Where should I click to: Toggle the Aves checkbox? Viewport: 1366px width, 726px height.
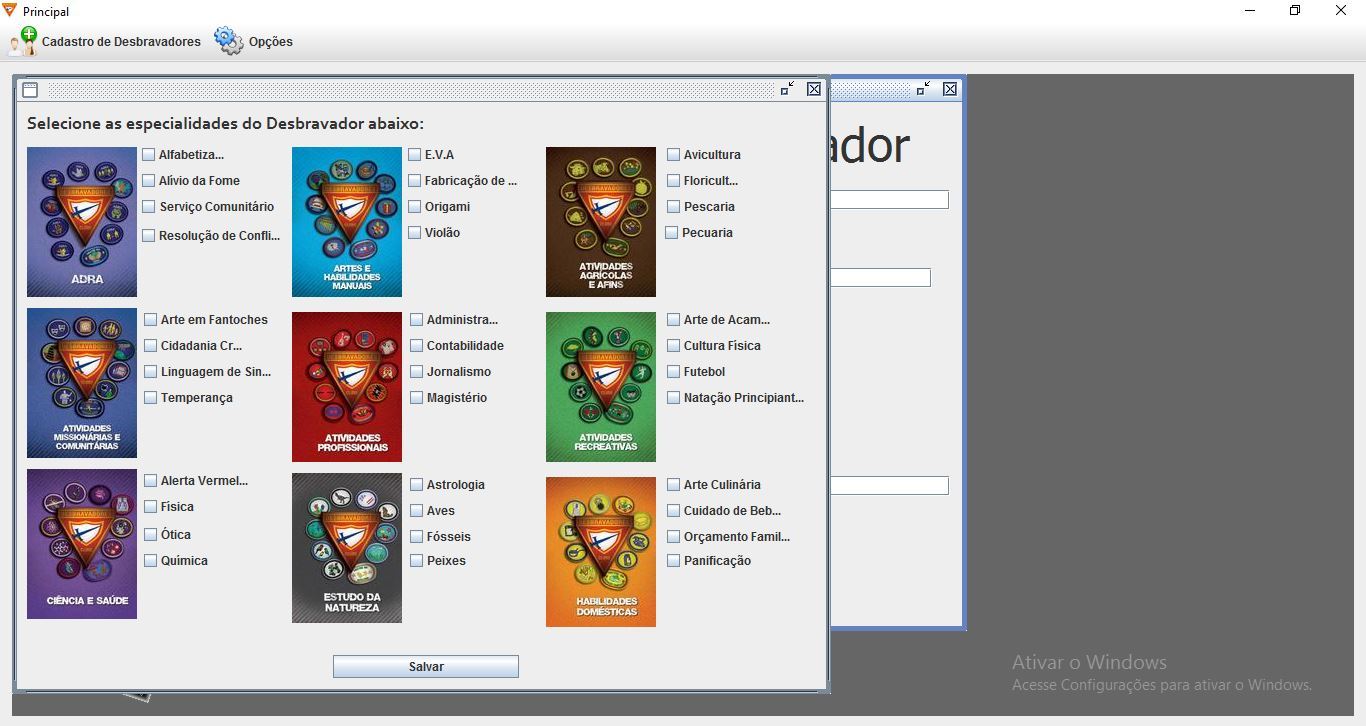(x=417, y=511)
